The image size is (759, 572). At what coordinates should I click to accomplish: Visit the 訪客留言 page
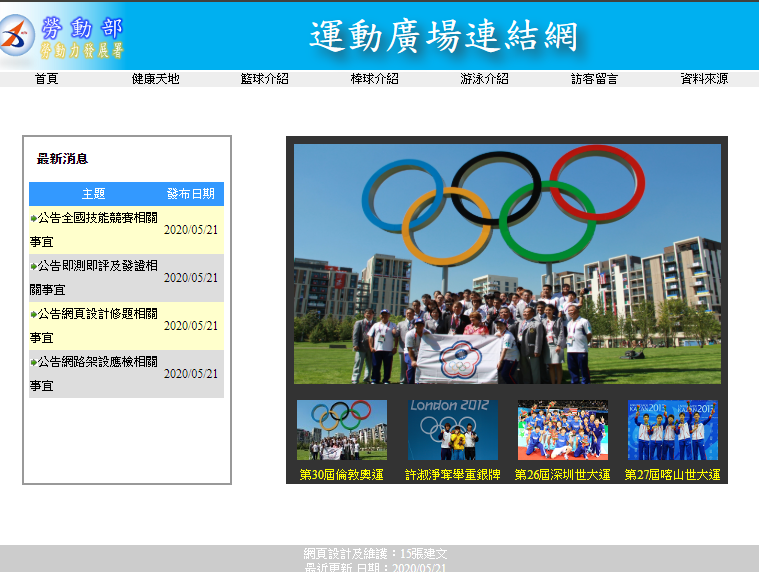(x=594, y=79)
